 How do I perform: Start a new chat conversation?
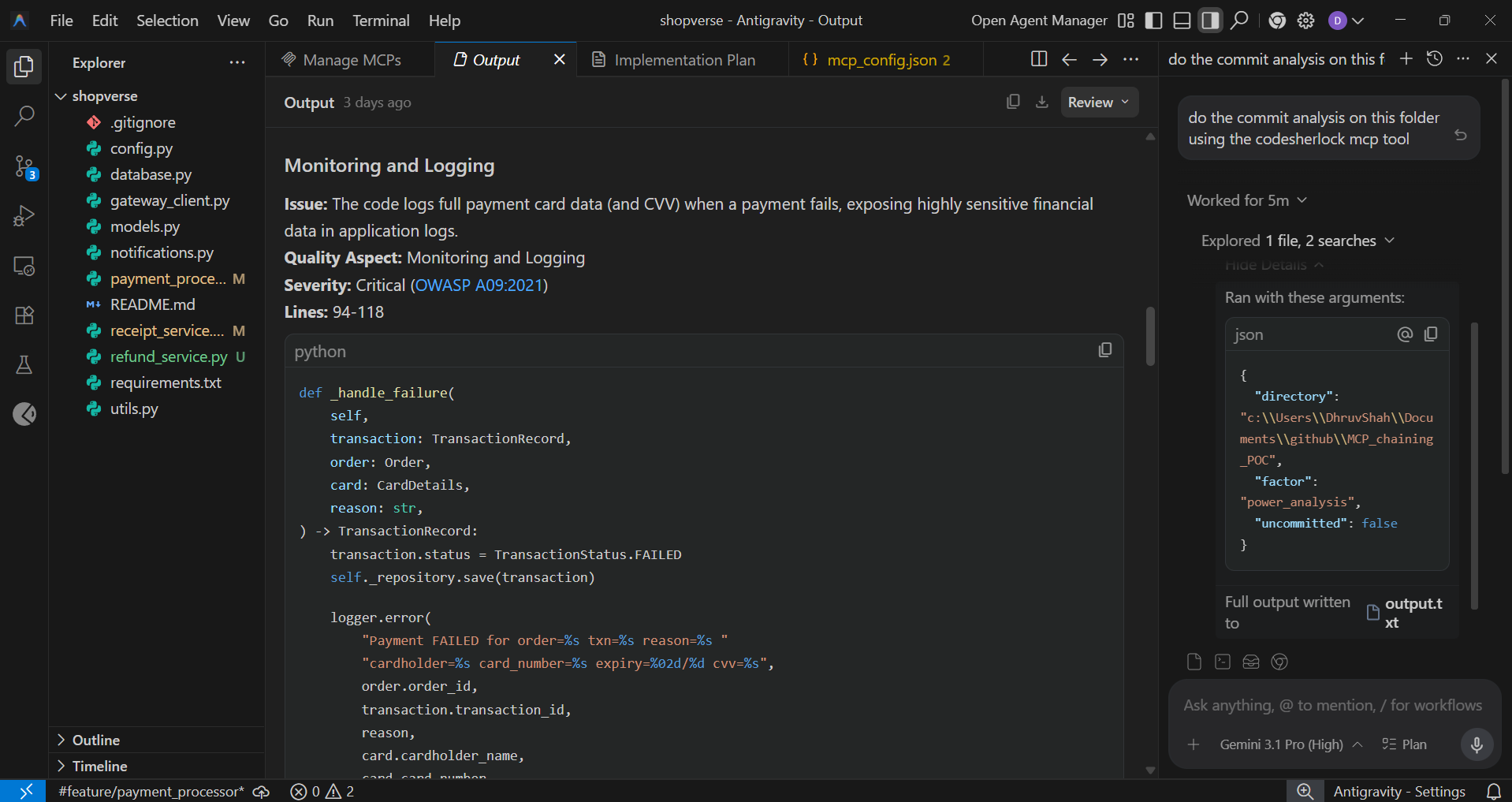tap(1406, 58)
